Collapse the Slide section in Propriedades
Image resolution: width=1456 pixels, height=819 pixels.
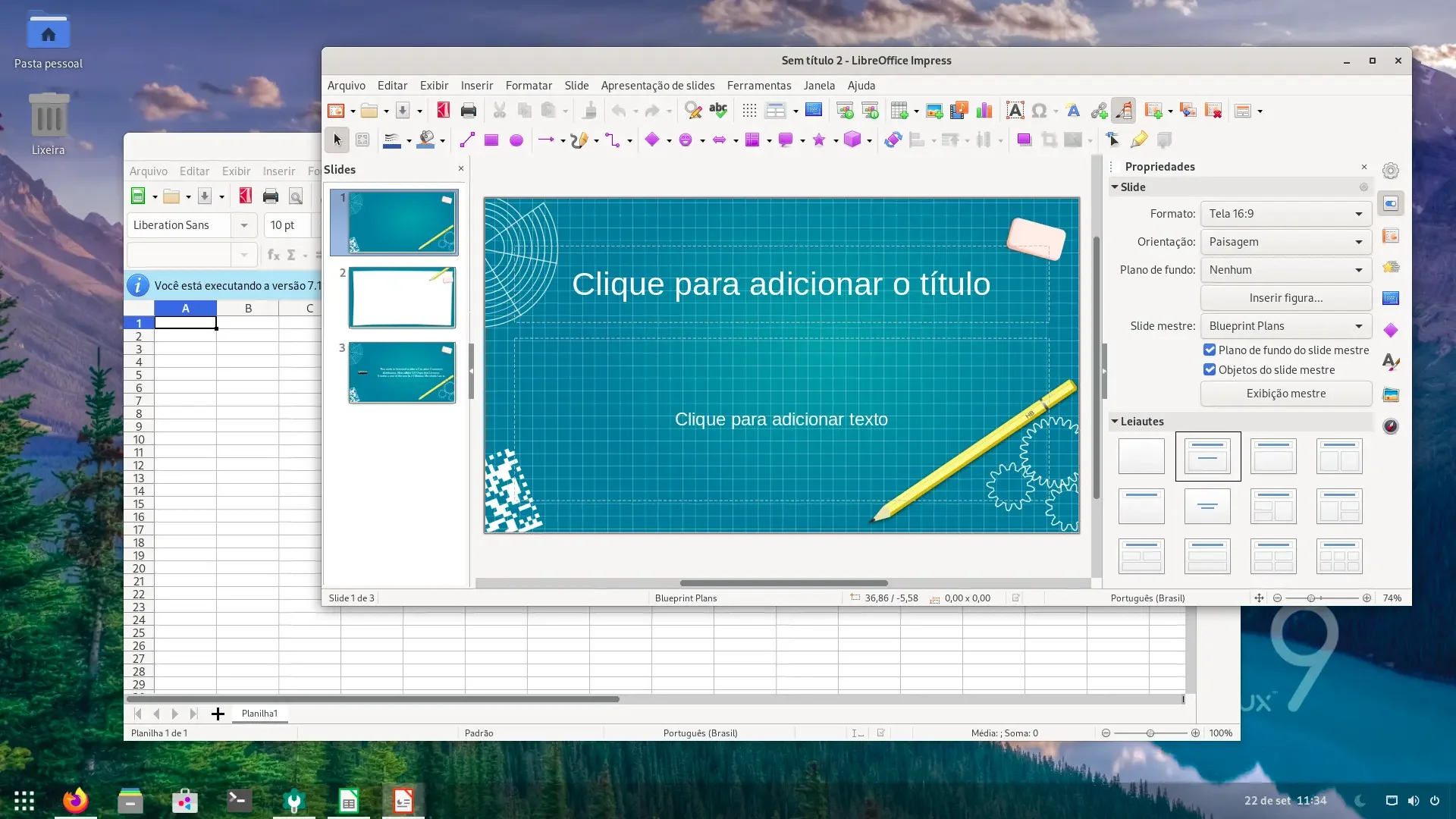pyautogui.click(x=1115, y=187)
